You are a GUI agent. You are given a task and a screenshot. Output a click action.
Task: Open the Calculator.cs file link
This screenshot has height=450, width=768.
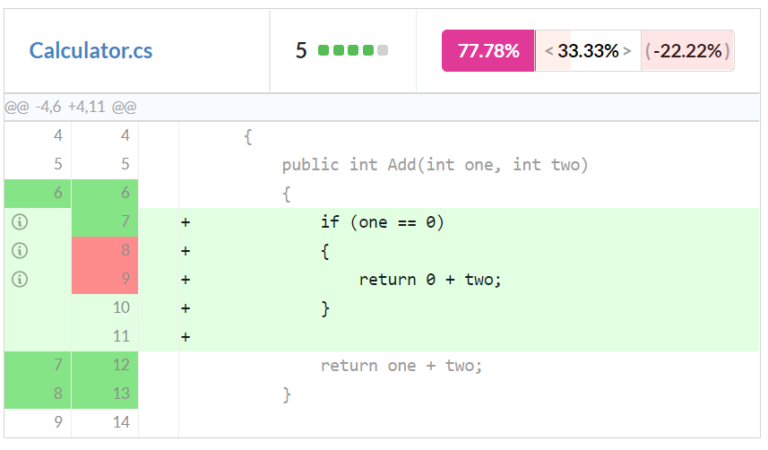[91, 51]
